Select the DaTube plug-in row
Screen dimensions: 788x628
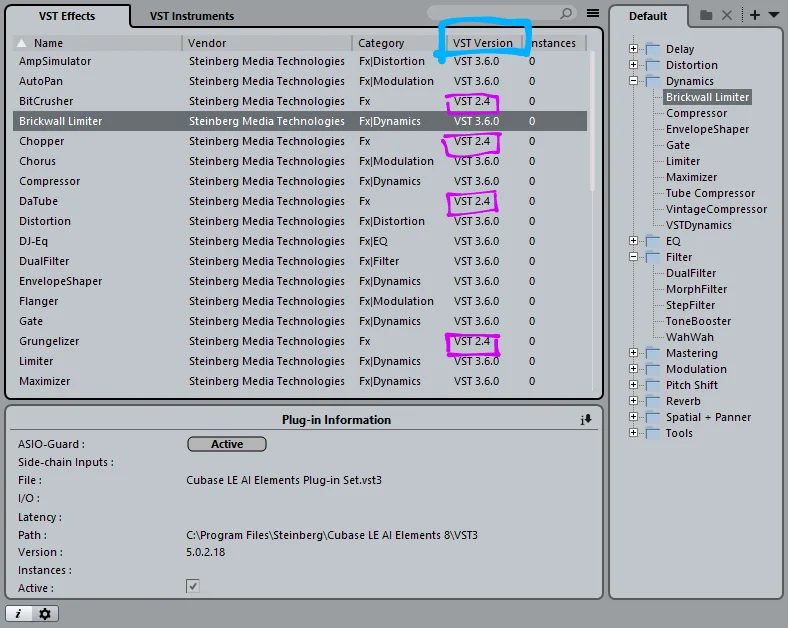[300, 201]
